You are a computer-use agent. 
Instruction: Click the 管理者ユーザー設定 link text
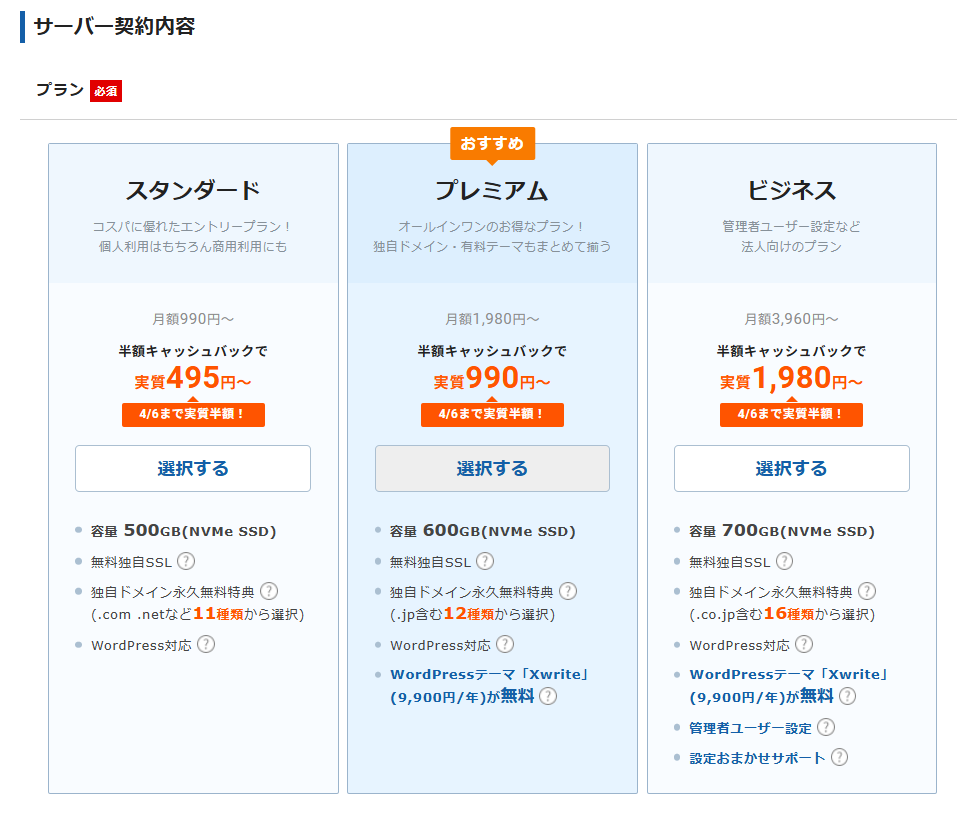click(x=750, y=727)
